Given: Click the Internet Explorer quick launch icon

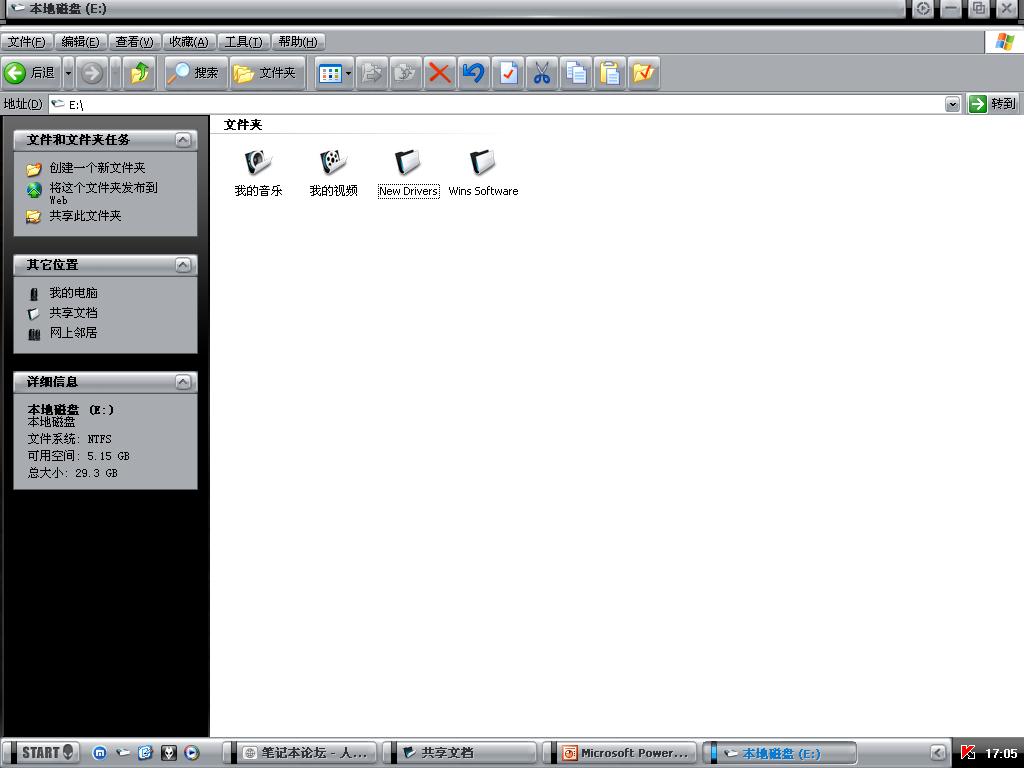Looking at the screenshot, I should [x=145, y=753].
